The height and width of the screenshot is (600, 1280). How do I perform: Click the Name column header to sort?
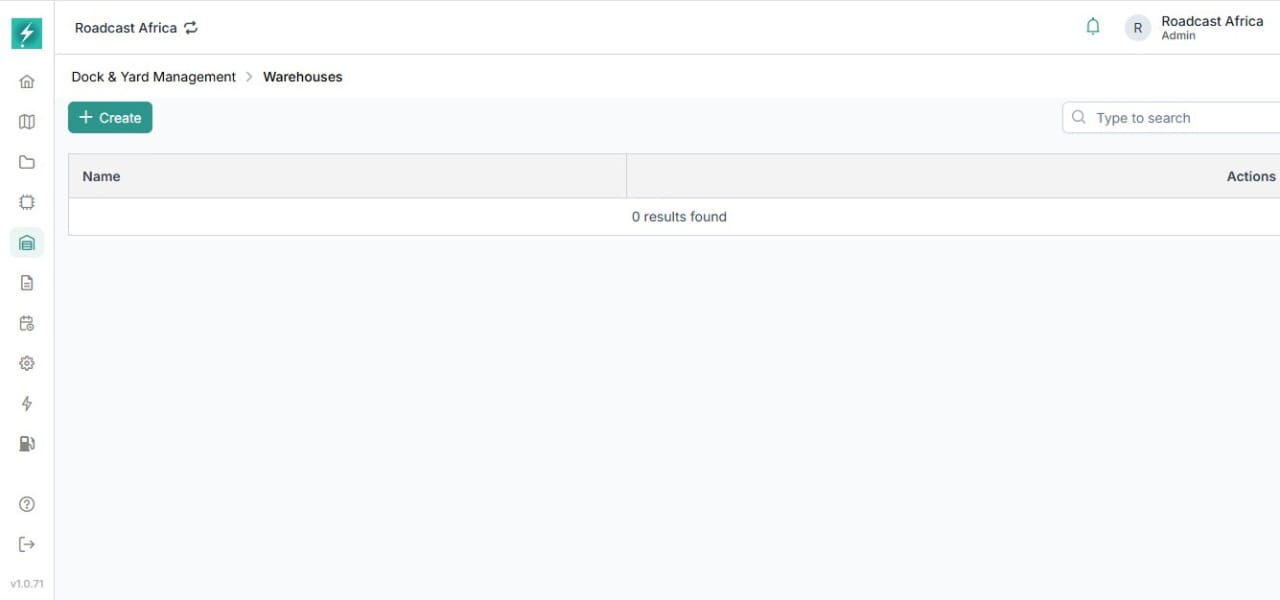[101, 176]
